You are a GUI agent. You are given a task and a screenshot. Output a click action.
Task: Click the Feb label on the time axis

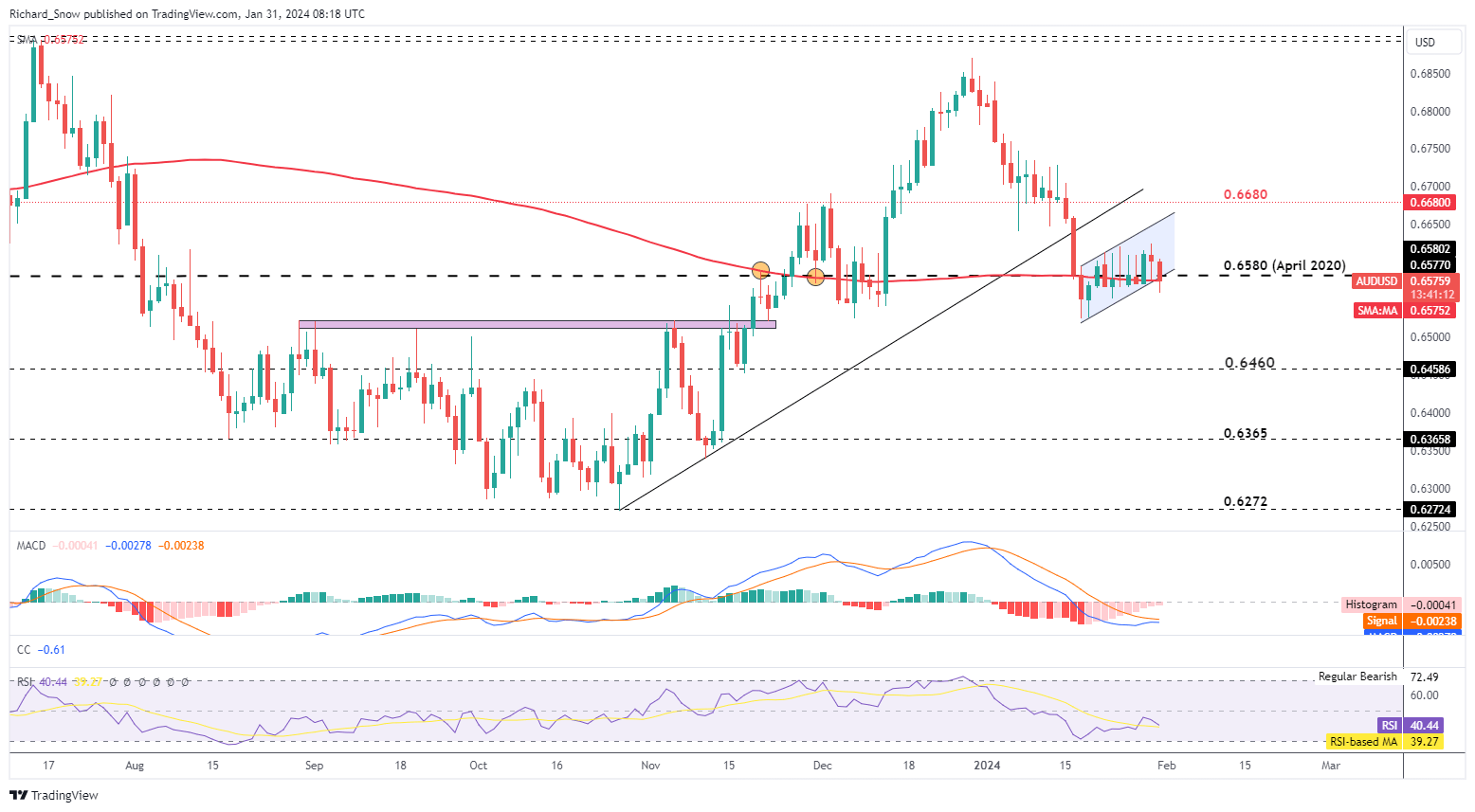[x=1166, y=766]
